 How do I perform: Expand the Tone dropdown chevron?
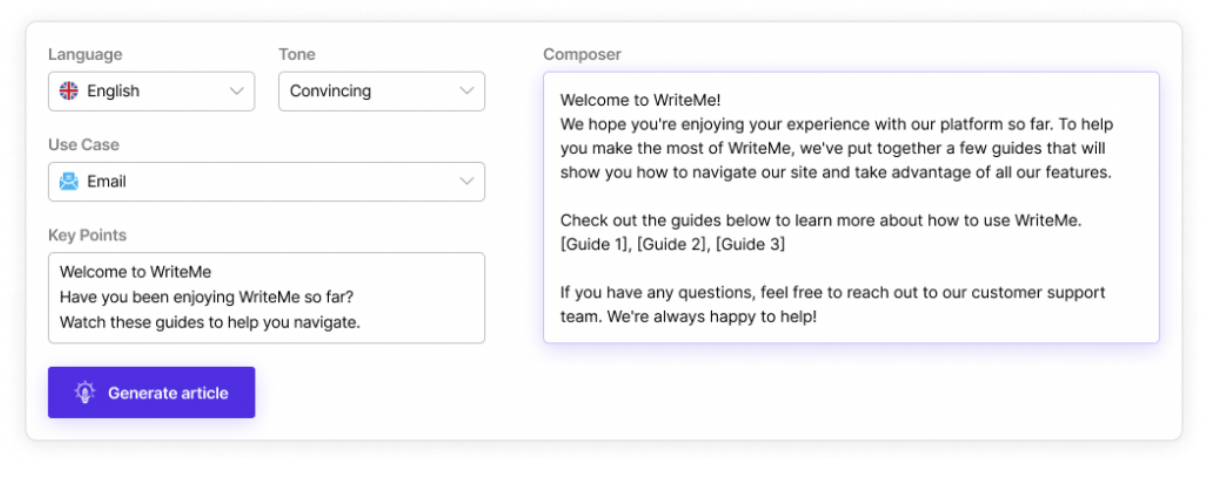[x=467, y=91]
